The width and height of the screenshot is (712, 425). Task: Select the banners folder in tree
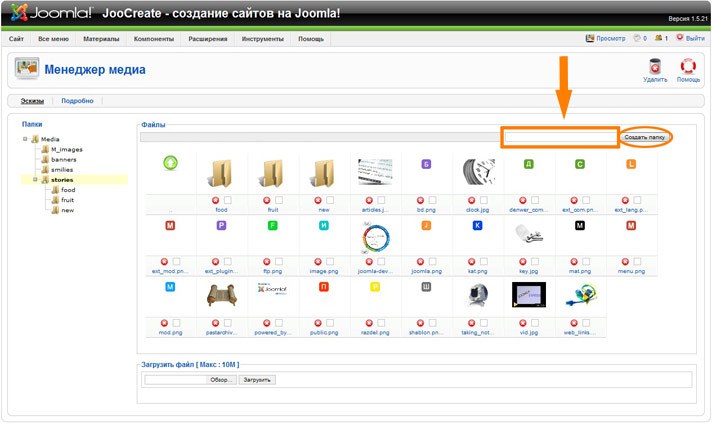(63, 159)
